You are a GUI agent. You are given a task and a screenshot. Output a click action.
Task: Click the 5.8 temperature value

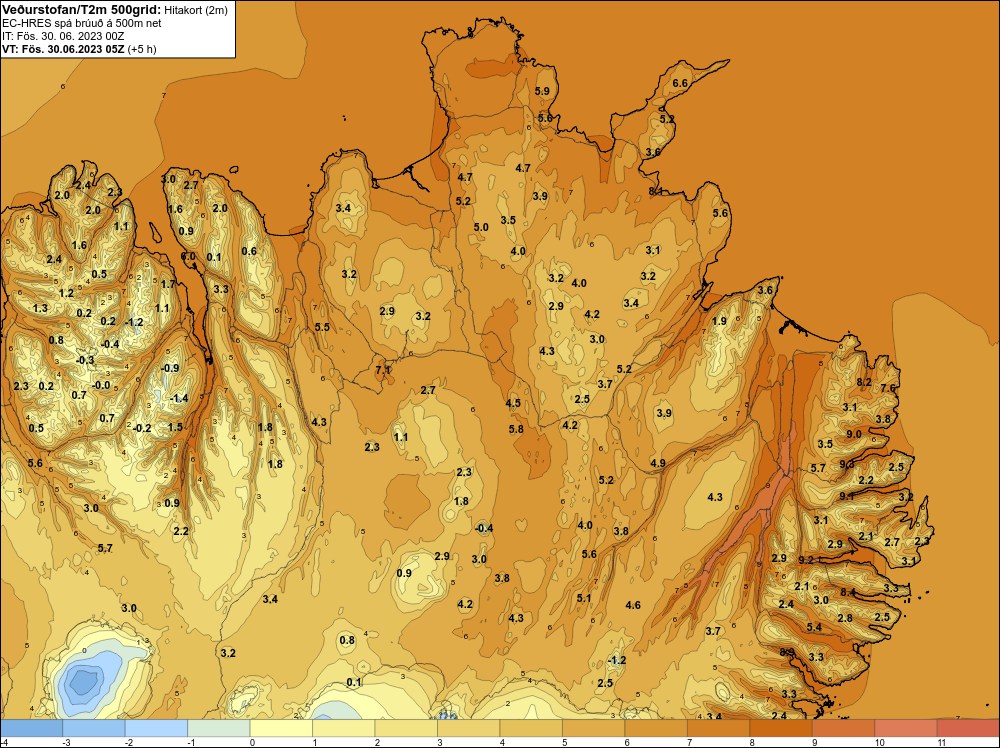[x=516, y=429]
